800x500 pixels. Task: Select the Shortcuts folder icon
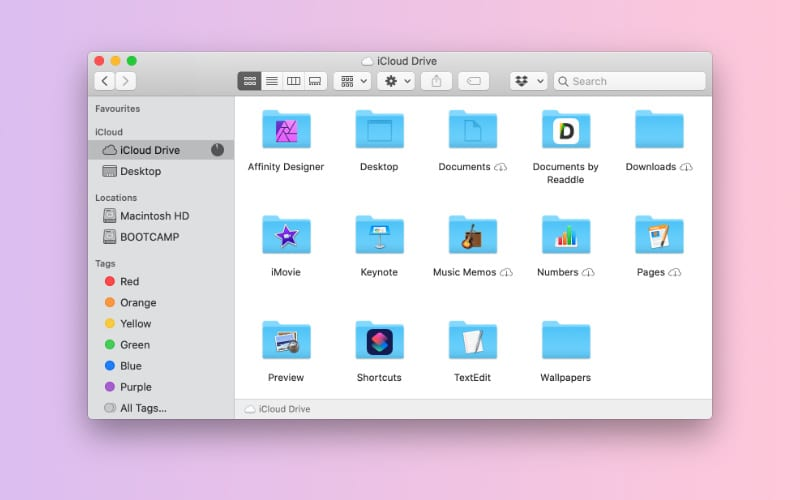click(379, 341)
